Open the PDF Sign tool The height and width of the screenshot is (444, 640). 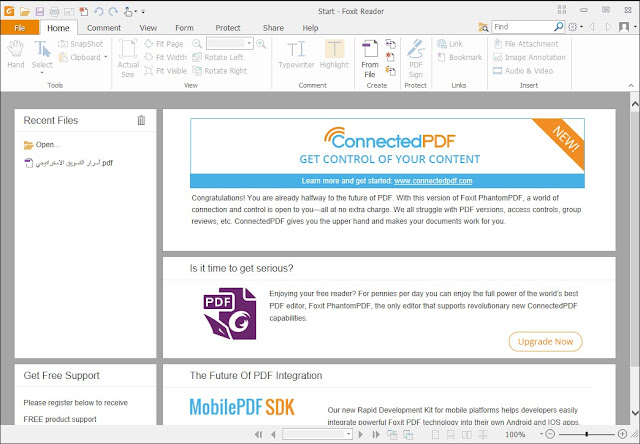416,58
